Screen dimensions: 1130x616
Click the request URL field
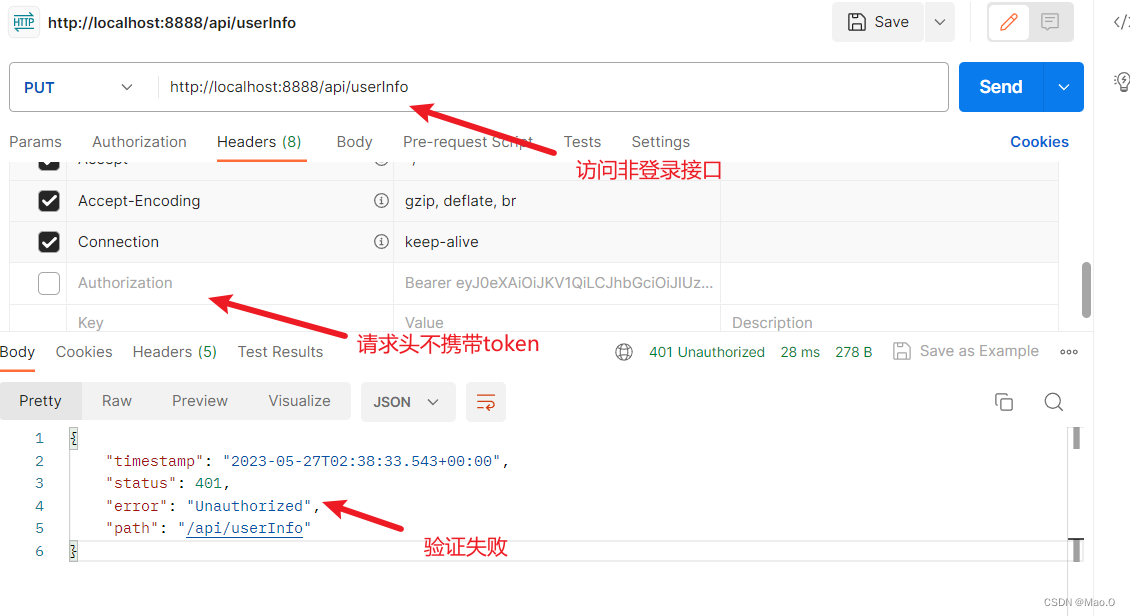(x=553, y=87)
